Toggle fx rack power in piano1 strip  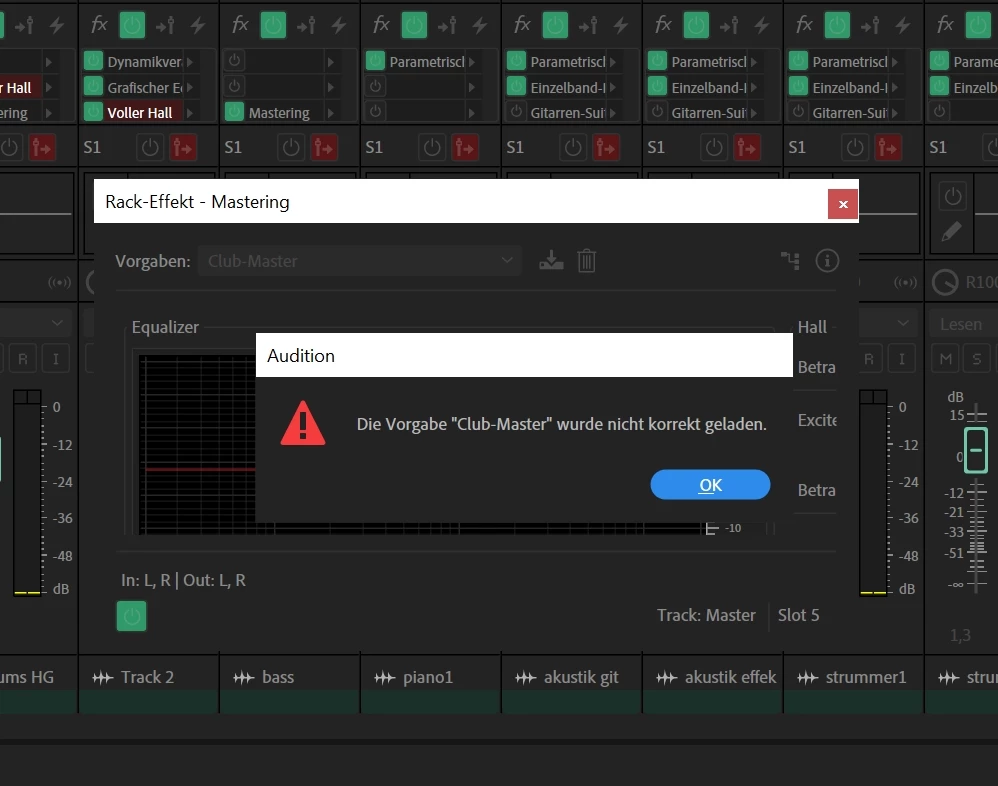414,25
